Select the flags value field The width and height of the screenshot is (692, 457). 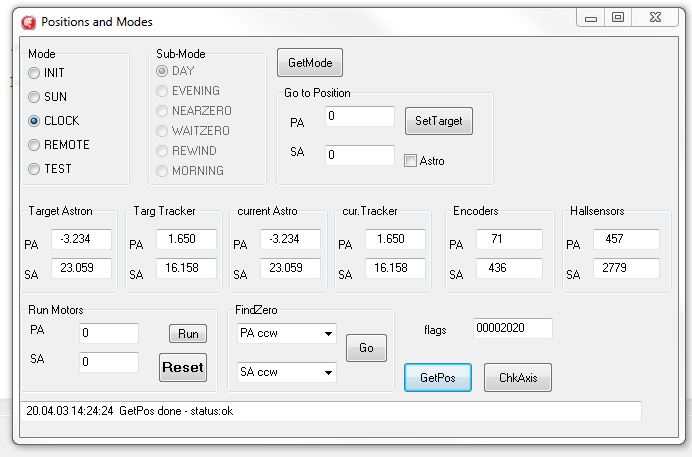click(512, 328)
